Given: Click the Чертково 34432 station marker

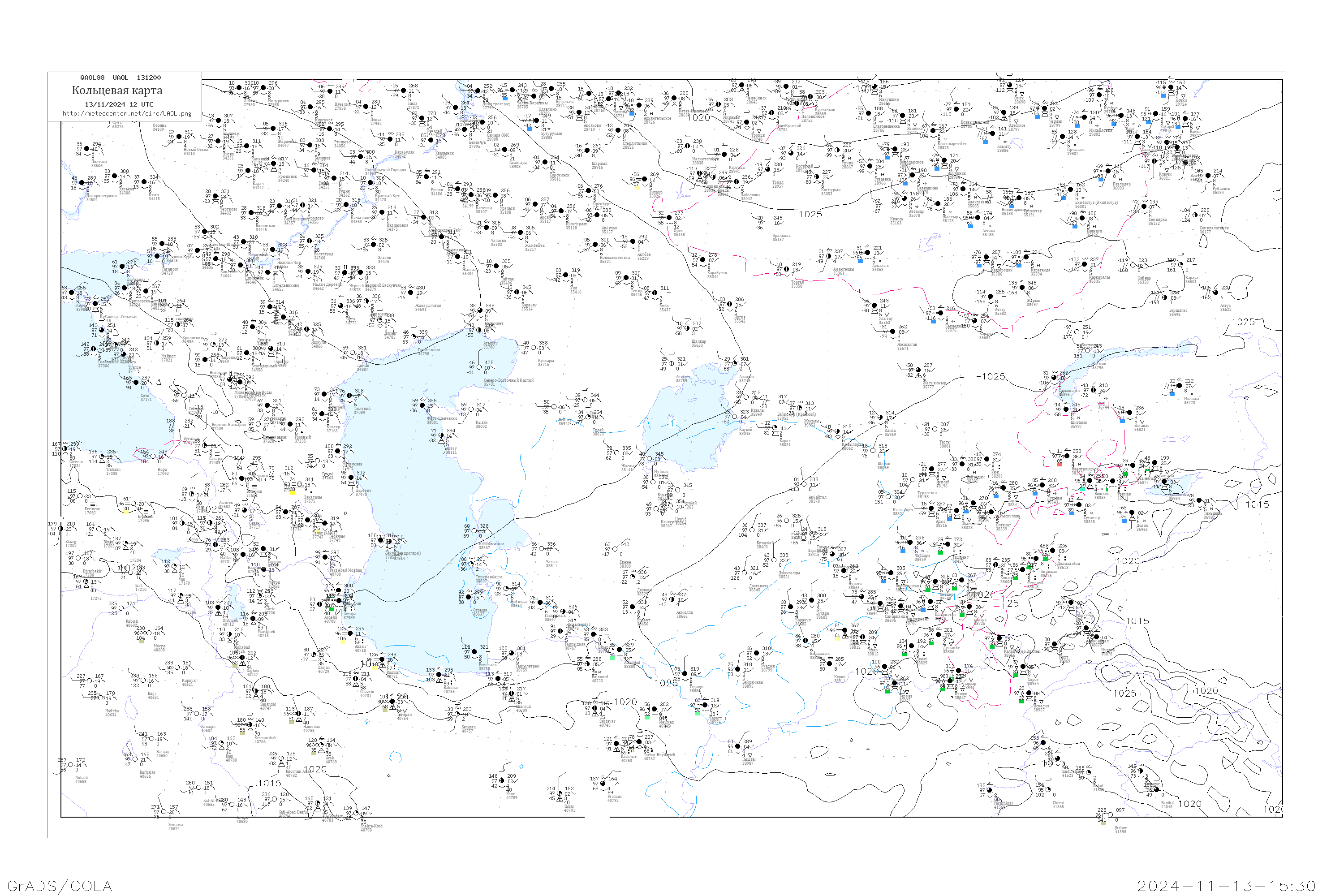Looking at the screenshot, I should pyautogui.click(x=216, y=197).
